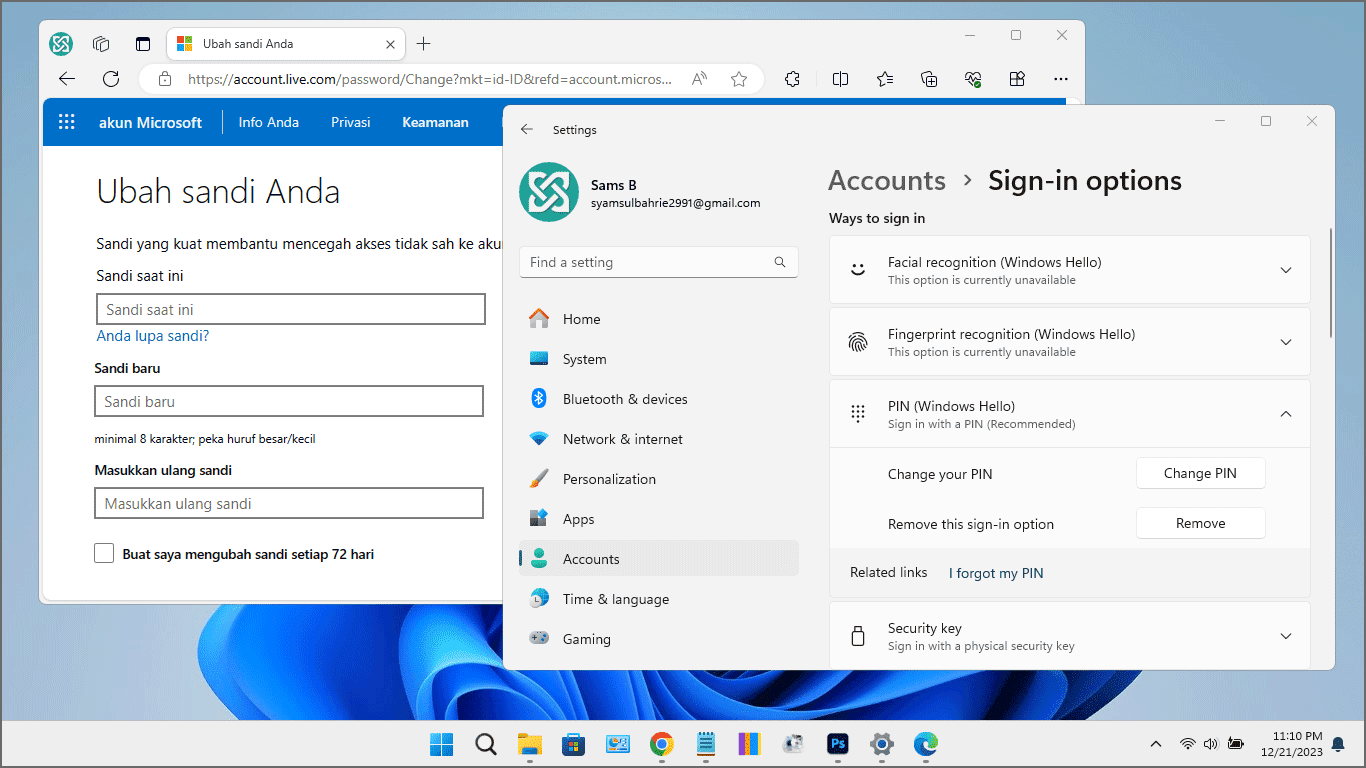This screenshot has width=1366, height=768.
Task: Open the Edge apps icon in toolbar
Action: [1017, 79]
